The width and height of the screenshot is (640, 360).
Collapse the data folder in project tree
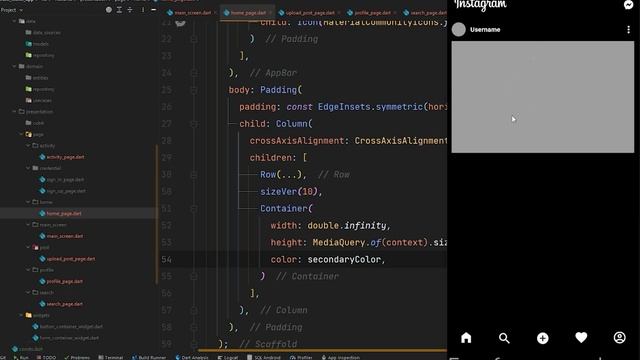[x=15, y=21]
